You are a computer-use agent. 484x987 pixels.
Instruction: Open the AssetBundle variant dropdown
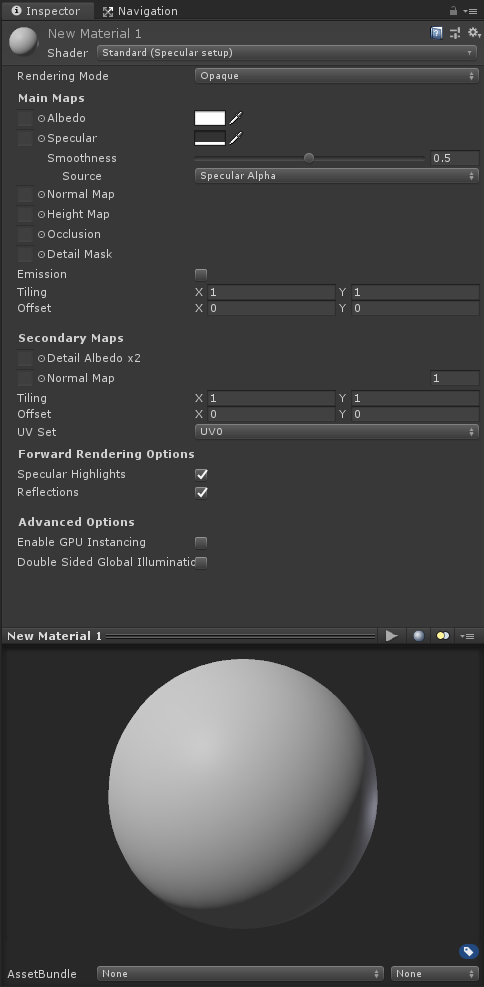[435, 974]
